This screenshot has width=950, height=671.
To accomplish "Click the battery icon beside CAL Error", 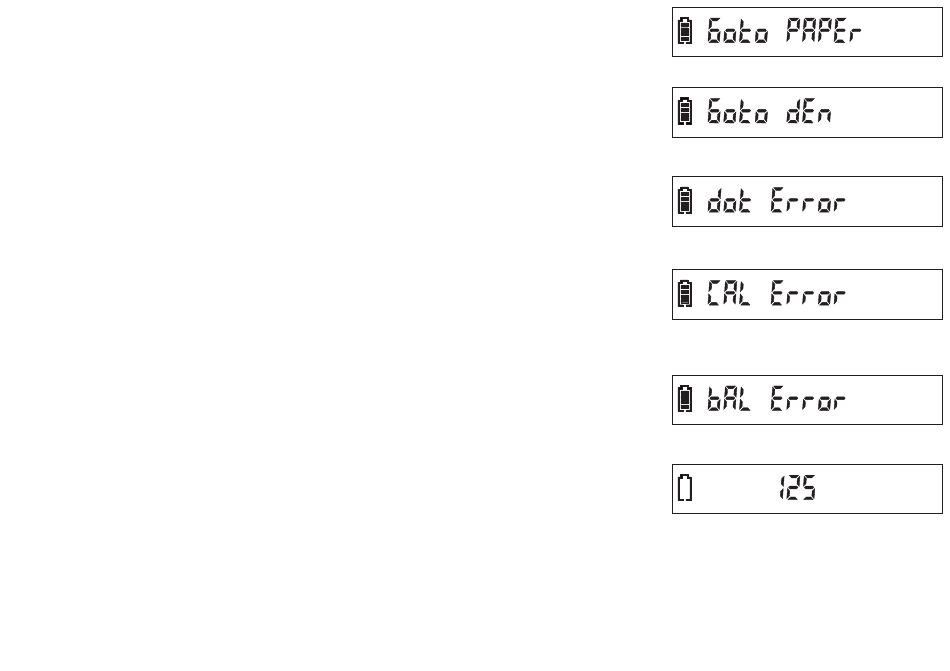I will (x=685, y=294).
